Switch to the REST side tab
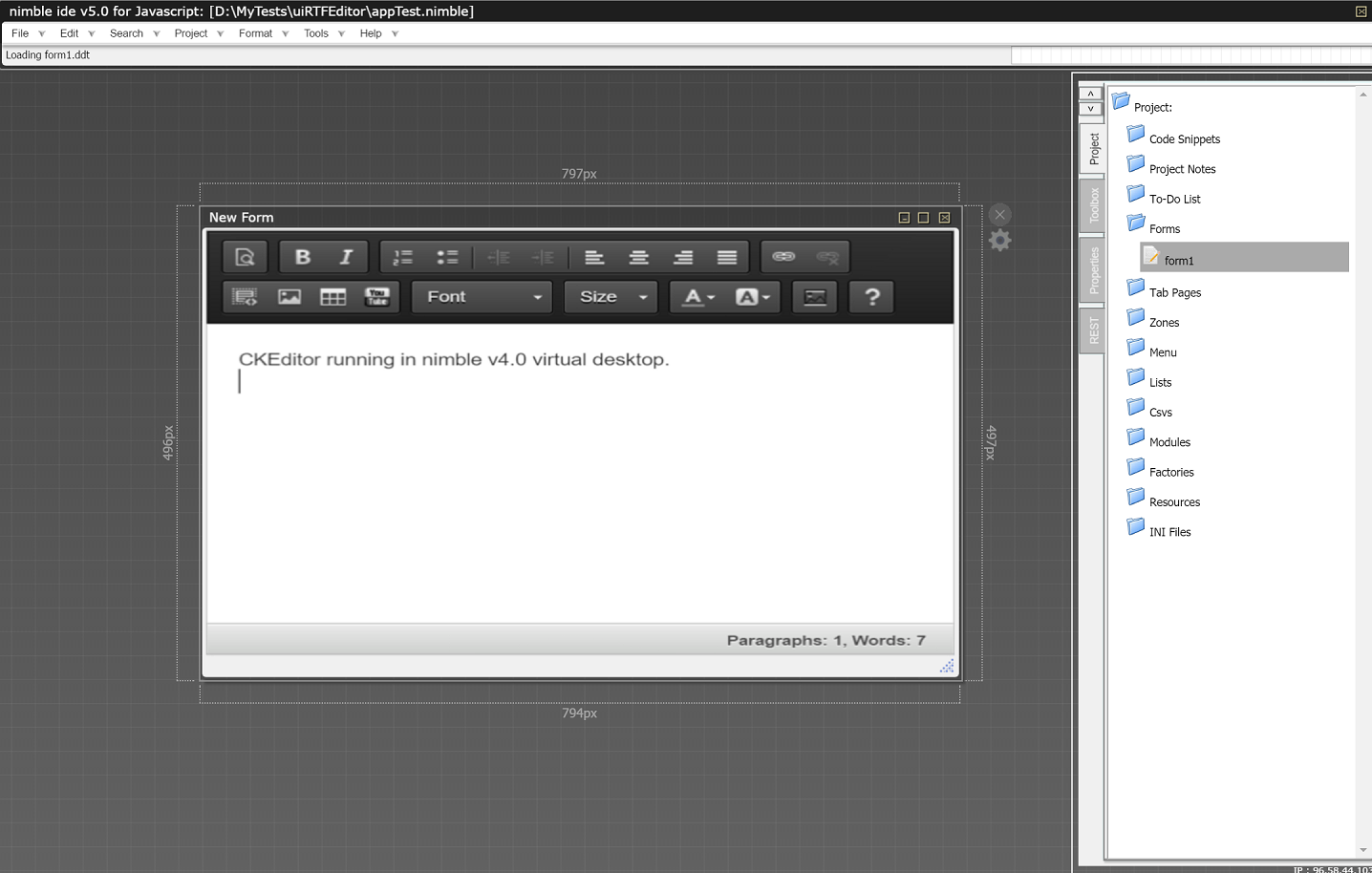The height and width of the screenshot is (873, 1372). [1093, 331]
